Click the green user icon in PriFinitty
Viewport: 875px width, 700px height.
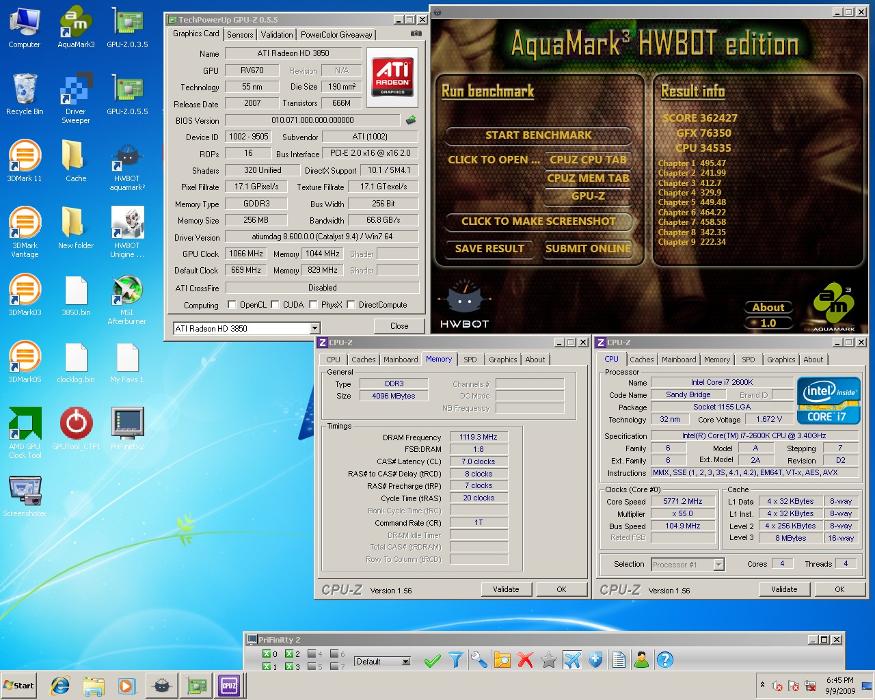(x=641, y=661)
